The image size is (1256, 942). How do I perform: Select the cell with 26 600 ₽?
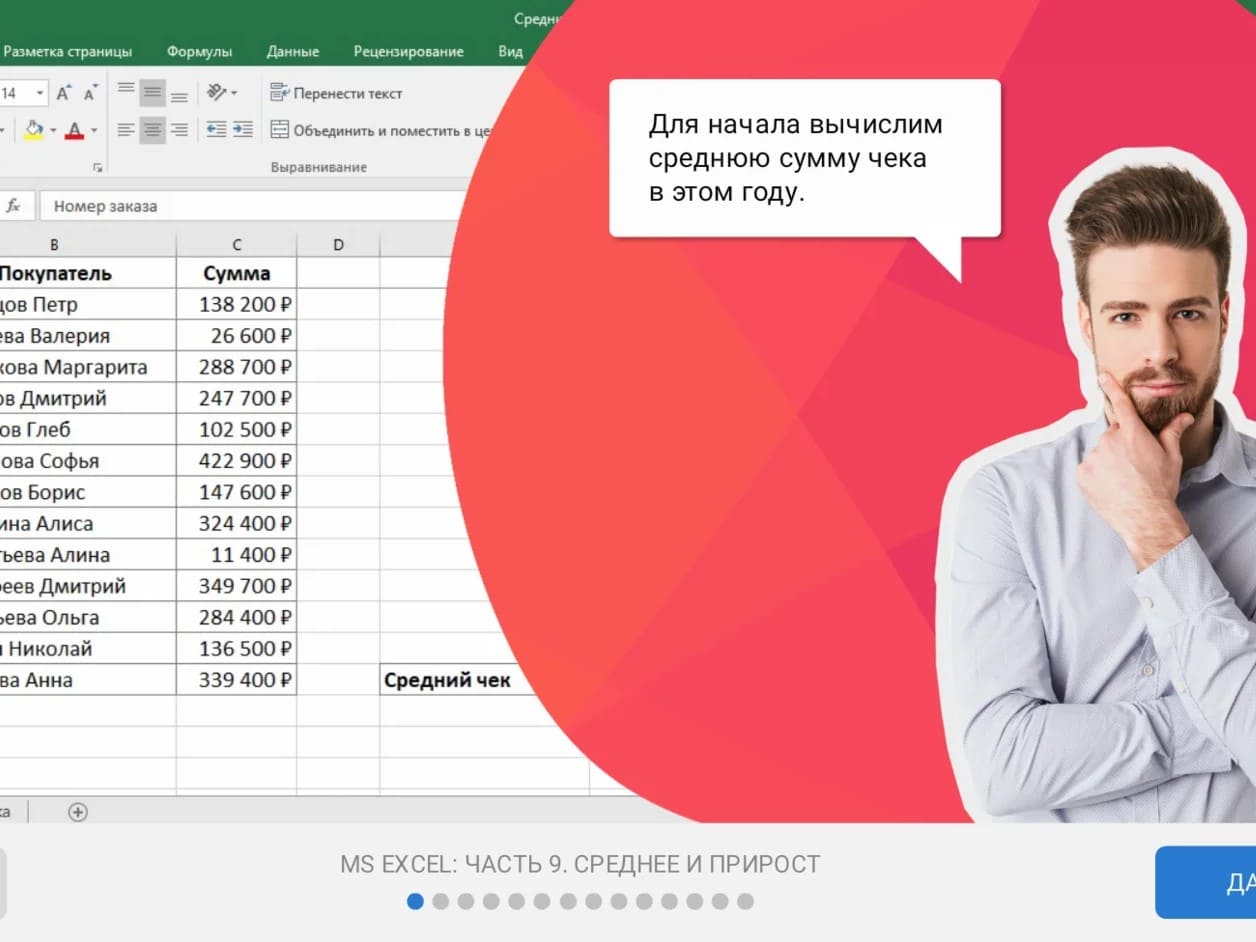(237, 335)
